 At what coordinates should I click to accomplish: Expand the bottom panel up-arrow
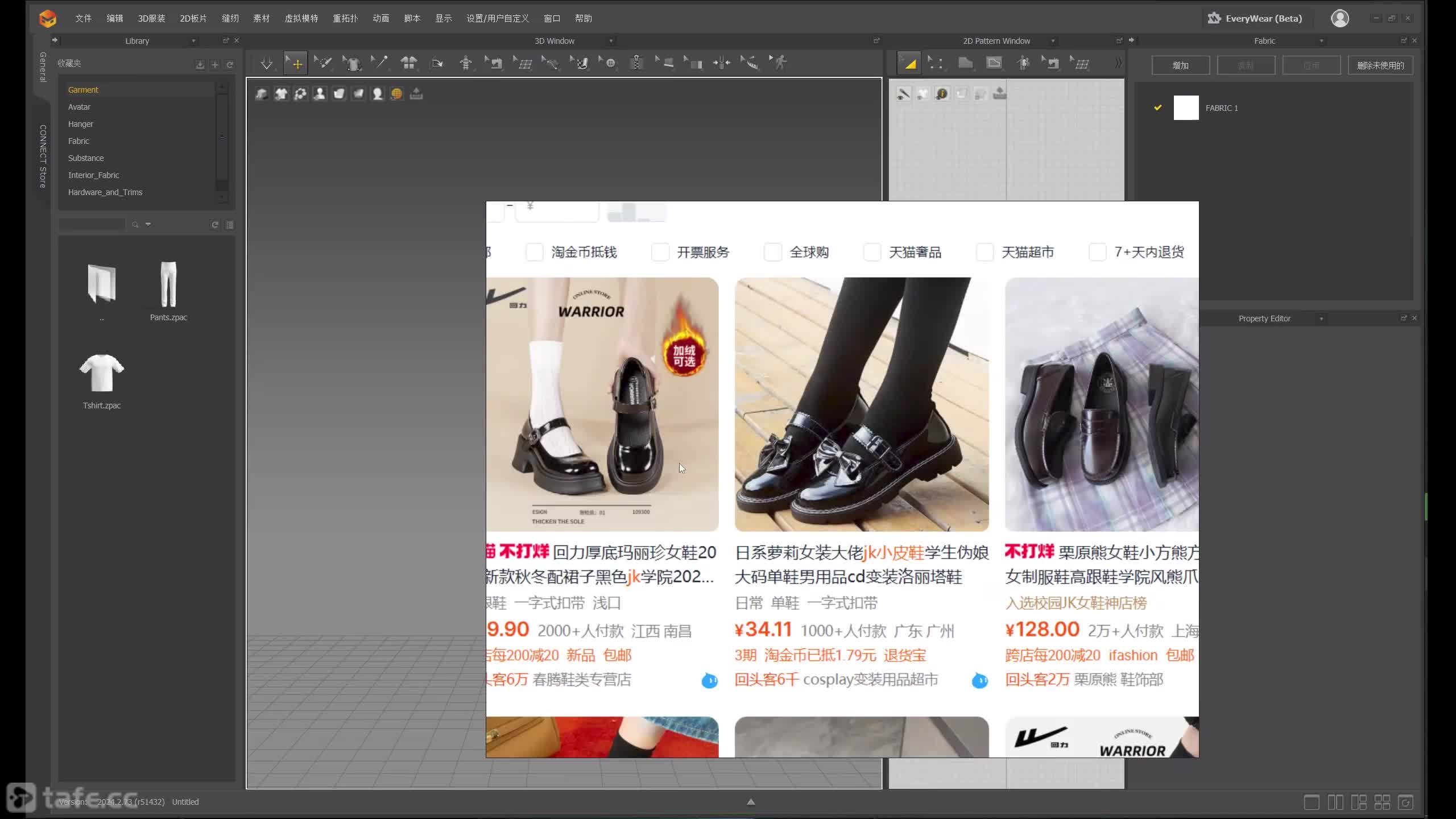751,802
